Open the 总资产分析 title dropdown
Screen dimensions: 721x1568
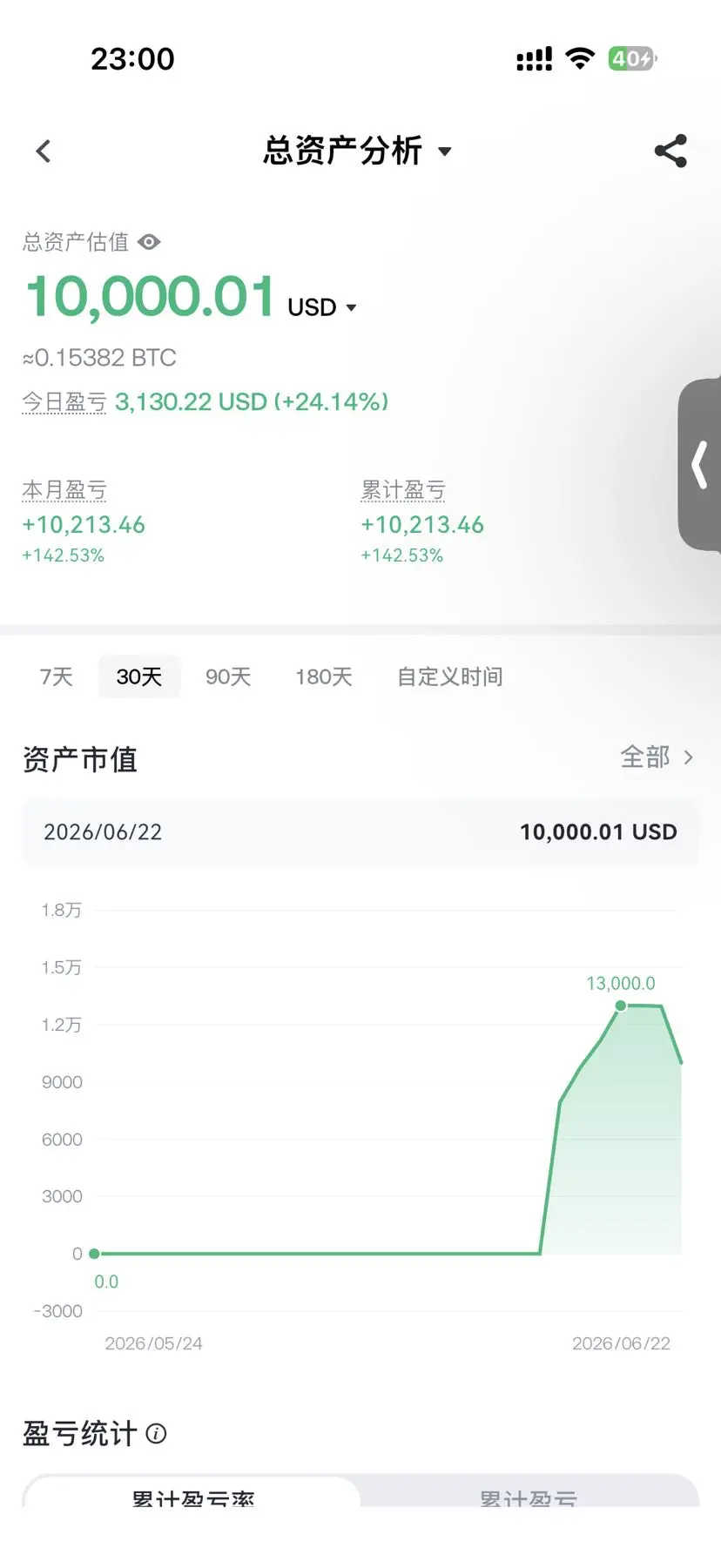[x=358, y=151]
